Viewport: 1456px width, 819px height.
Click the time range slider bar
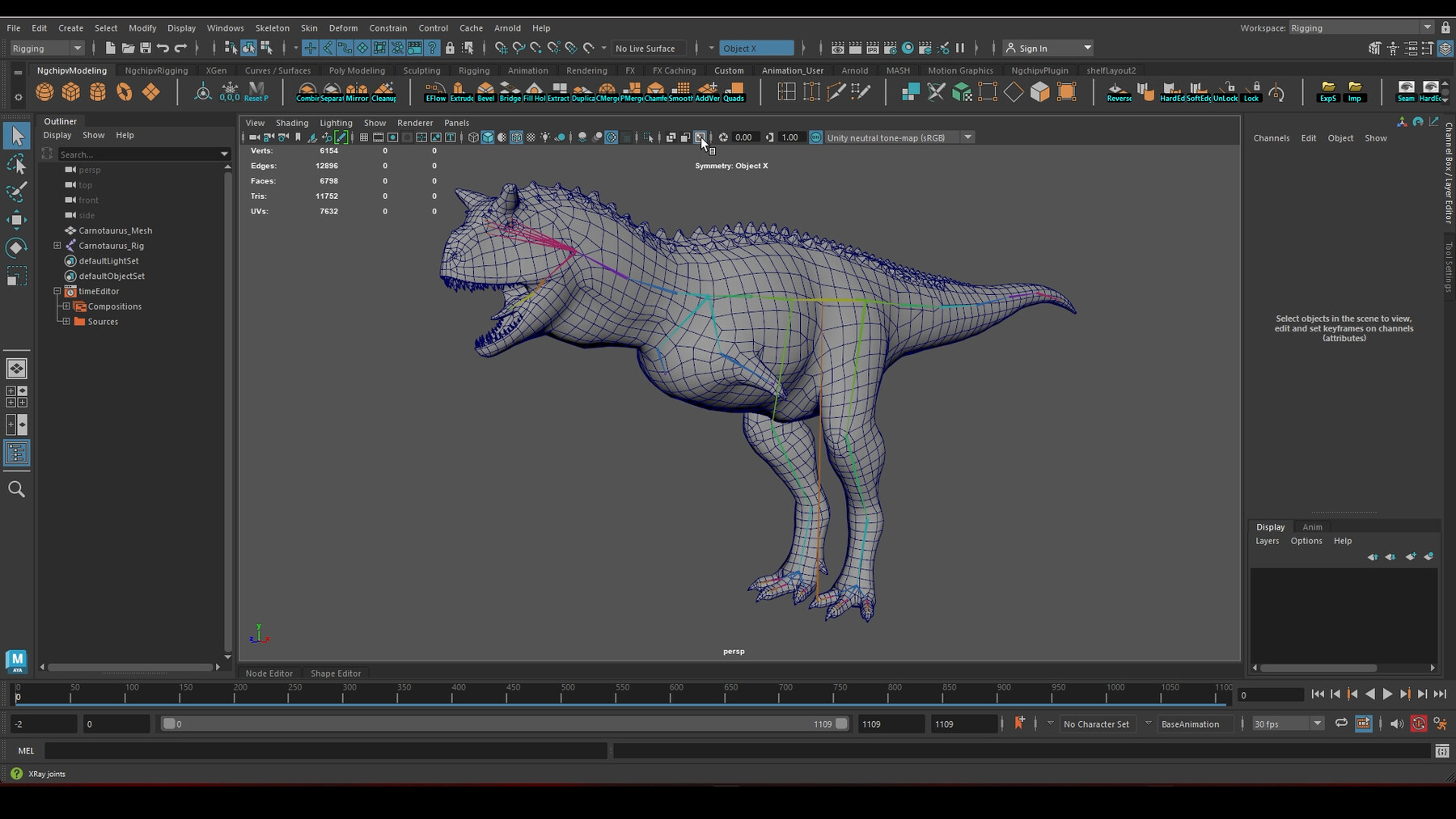(x=506, y=724)
